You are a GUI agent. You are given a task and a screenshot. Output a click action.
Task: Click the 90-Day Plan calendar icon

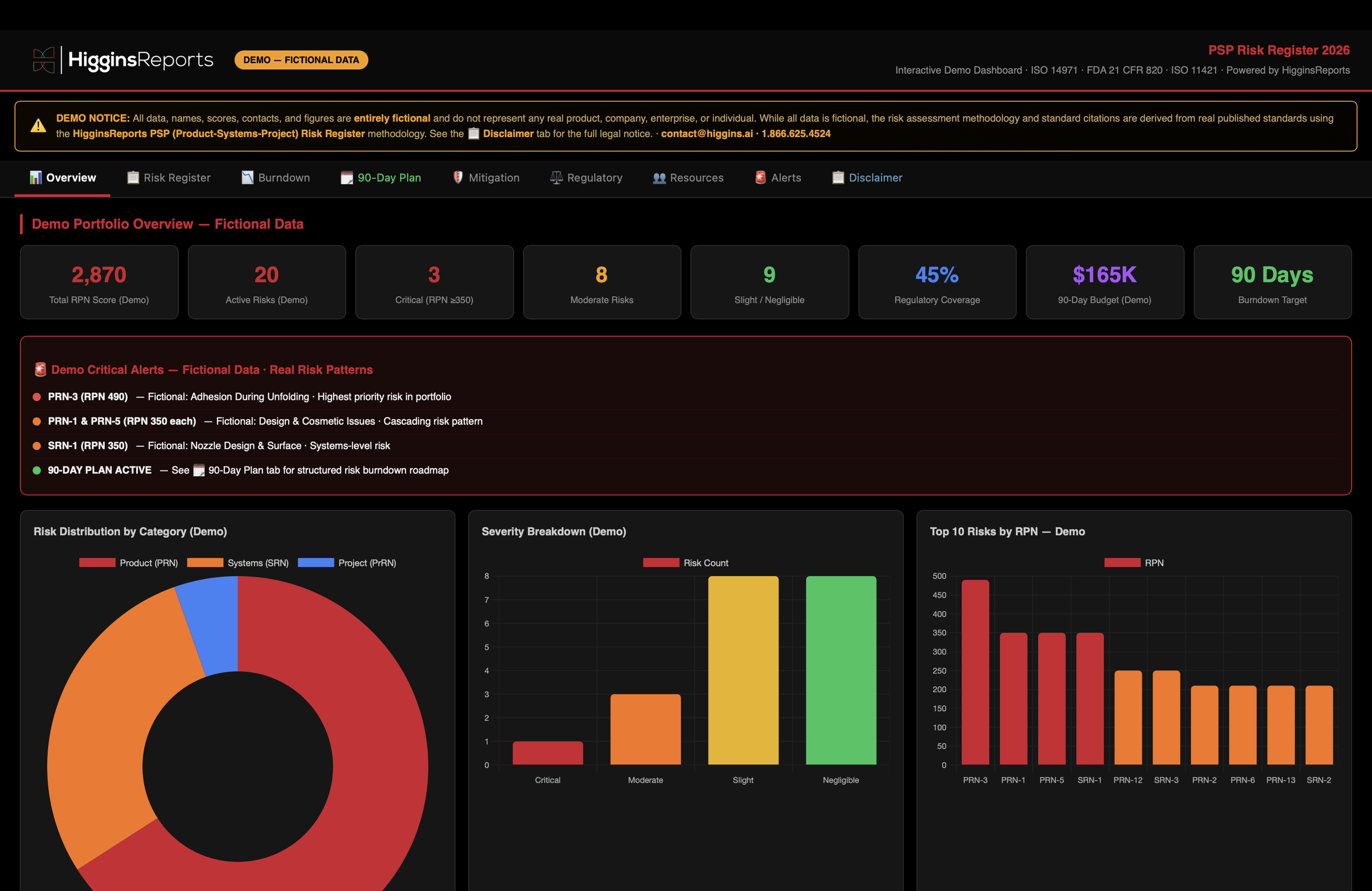click(347, 178)
